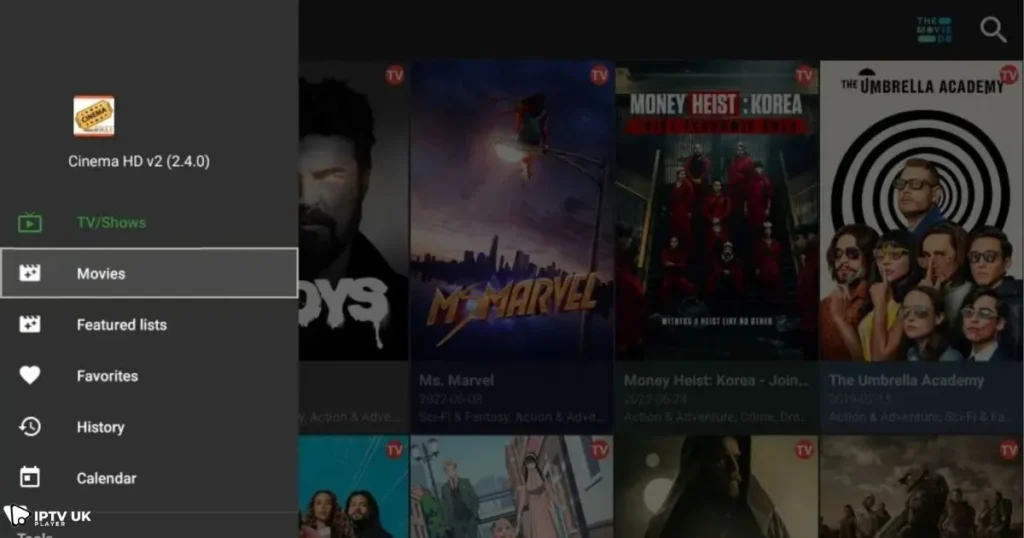Open the Favorites menu item
The height and width of the screenshot is (538, 1024).
[x=149, y=375]
